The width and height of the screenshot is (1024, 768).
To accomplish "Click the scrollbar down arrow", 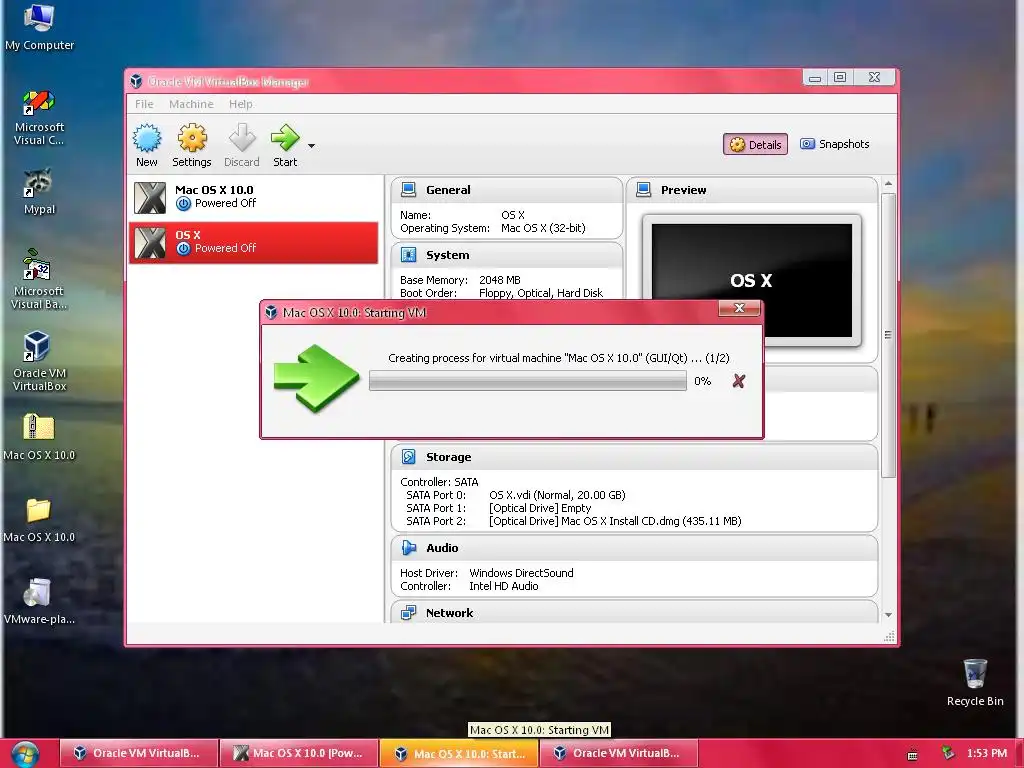I will [x=888, y=615].
